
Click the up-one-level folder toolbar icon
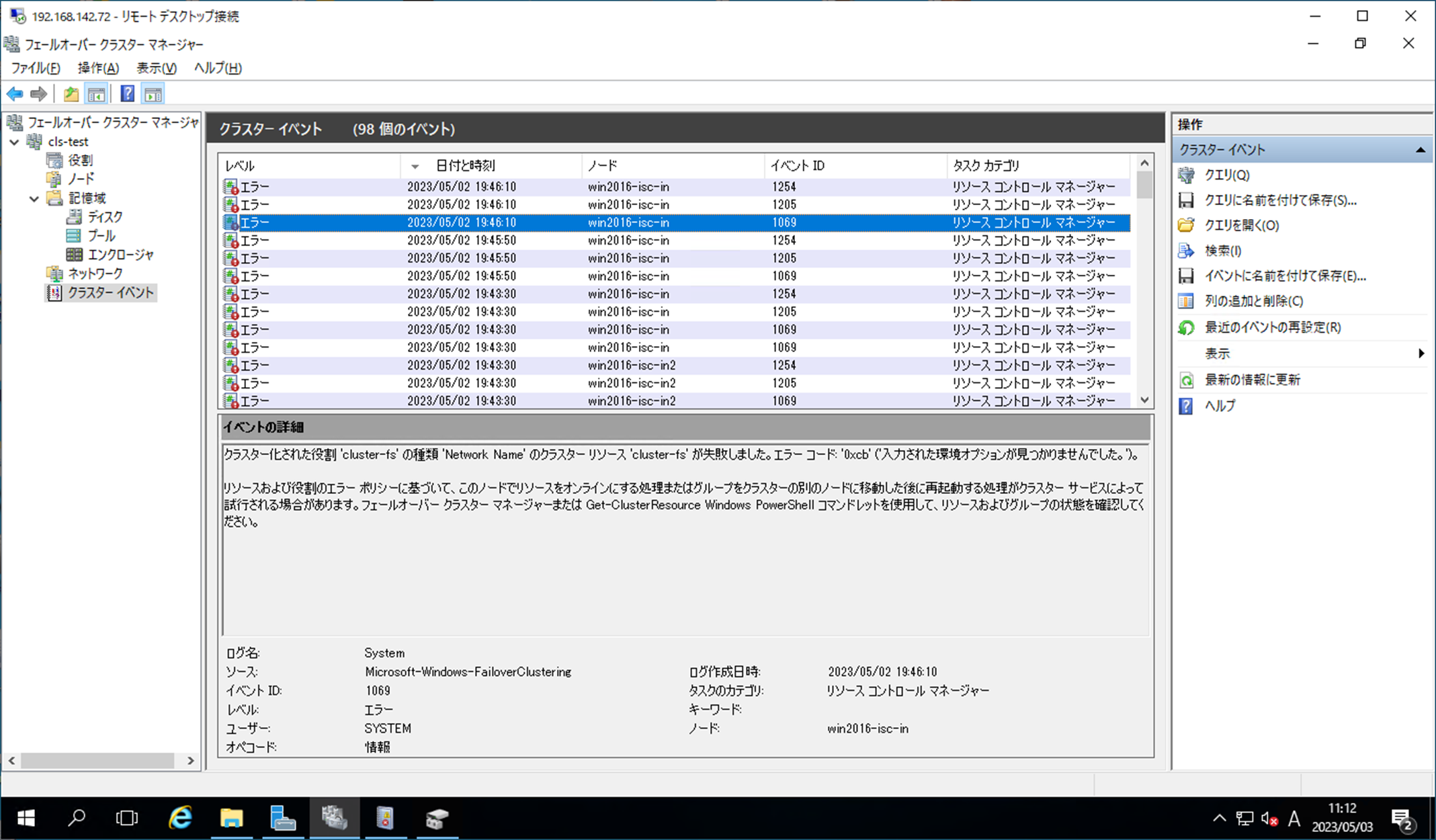coord(71,94)
